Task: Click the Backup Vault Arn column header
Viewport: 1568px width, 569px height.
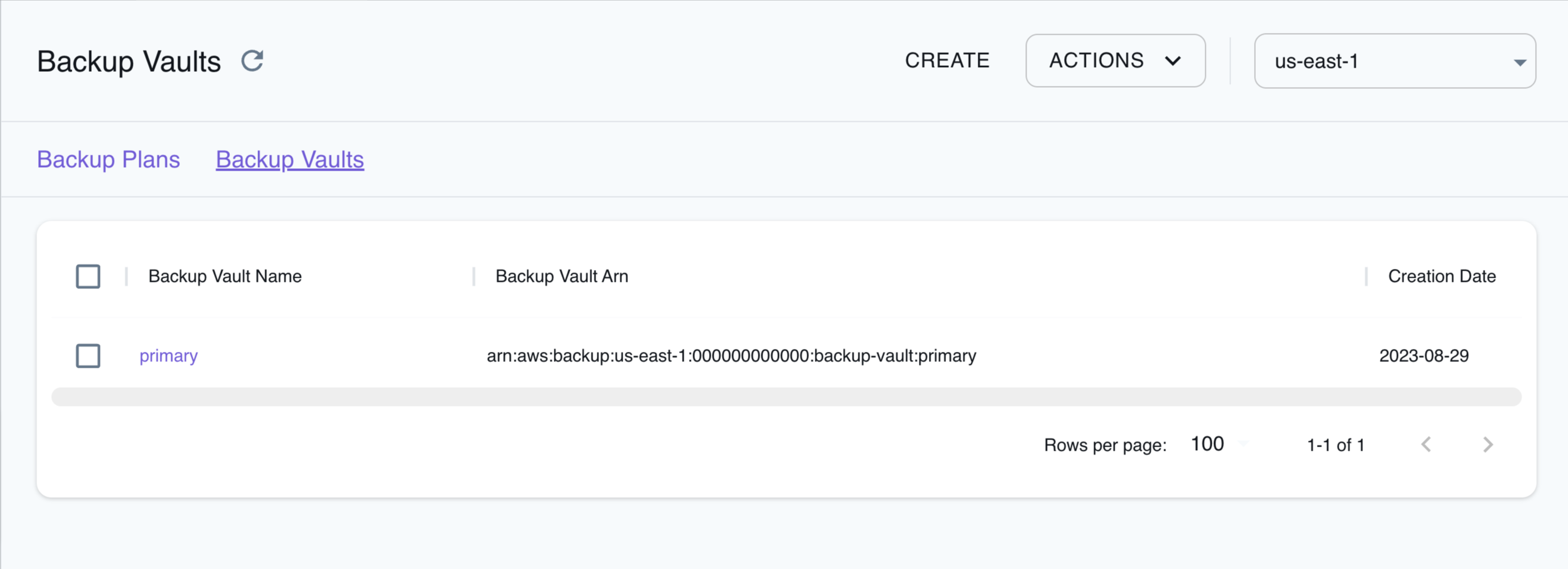Action: pyautogui.click(x=561, y=276)
